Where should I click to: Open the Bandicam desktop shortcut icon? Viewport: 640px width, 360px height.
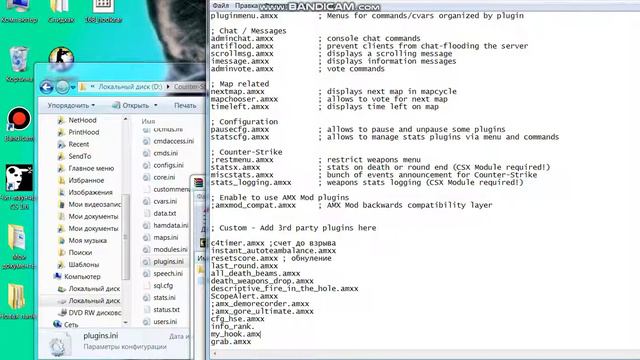point(19,119)
